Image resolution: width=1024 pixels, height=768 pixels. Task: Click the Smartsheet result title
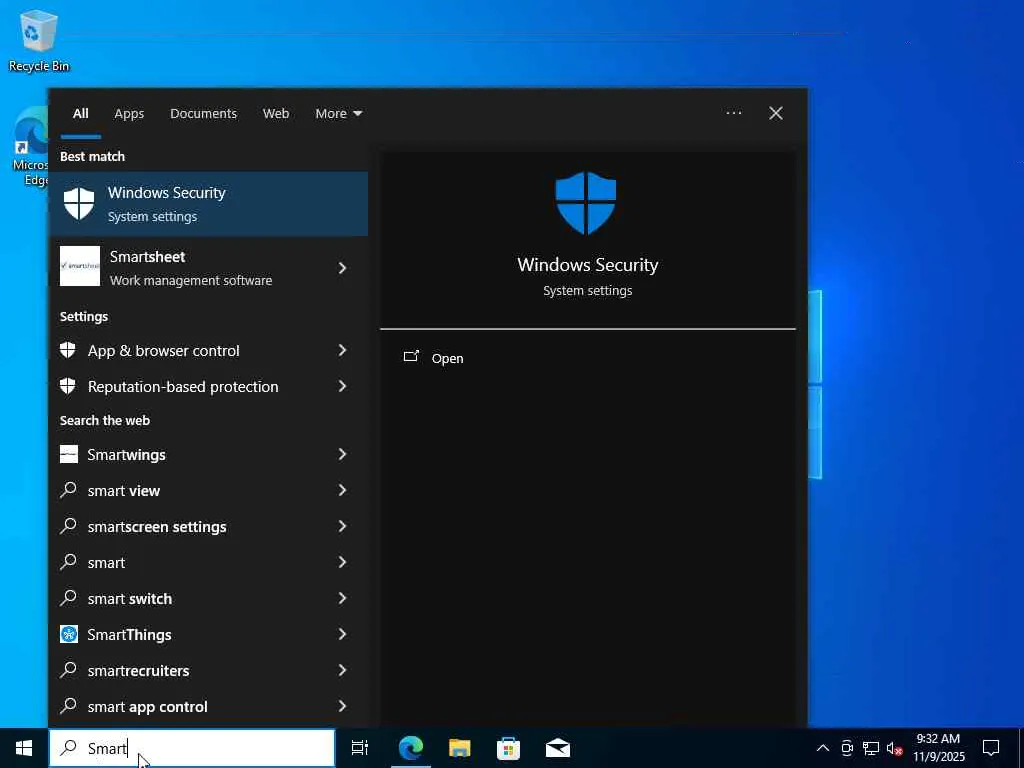148,257
